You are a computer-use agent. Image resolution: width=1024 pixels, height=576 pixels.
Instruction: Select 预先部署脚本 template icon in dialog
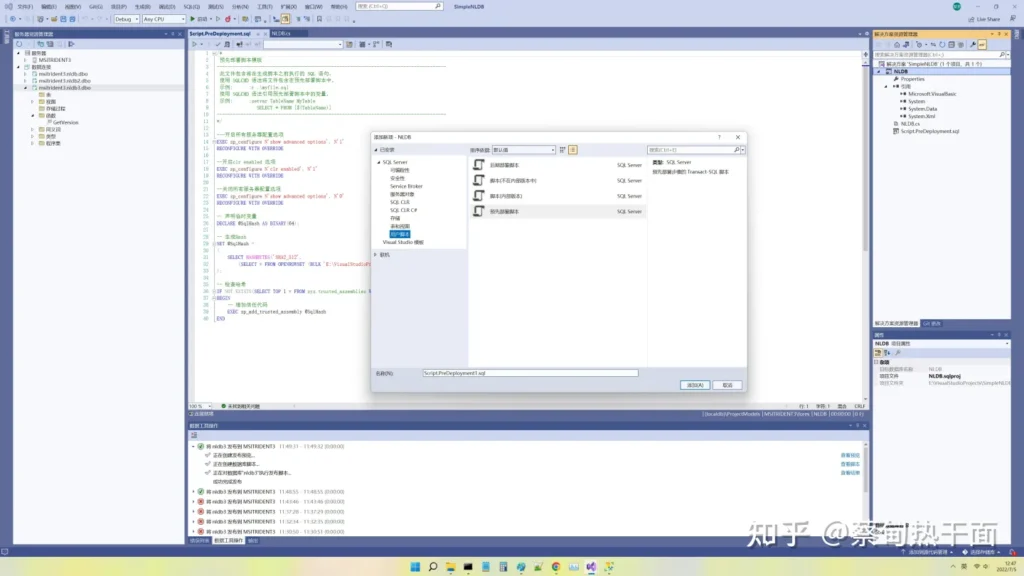click(x=479, y=211)
